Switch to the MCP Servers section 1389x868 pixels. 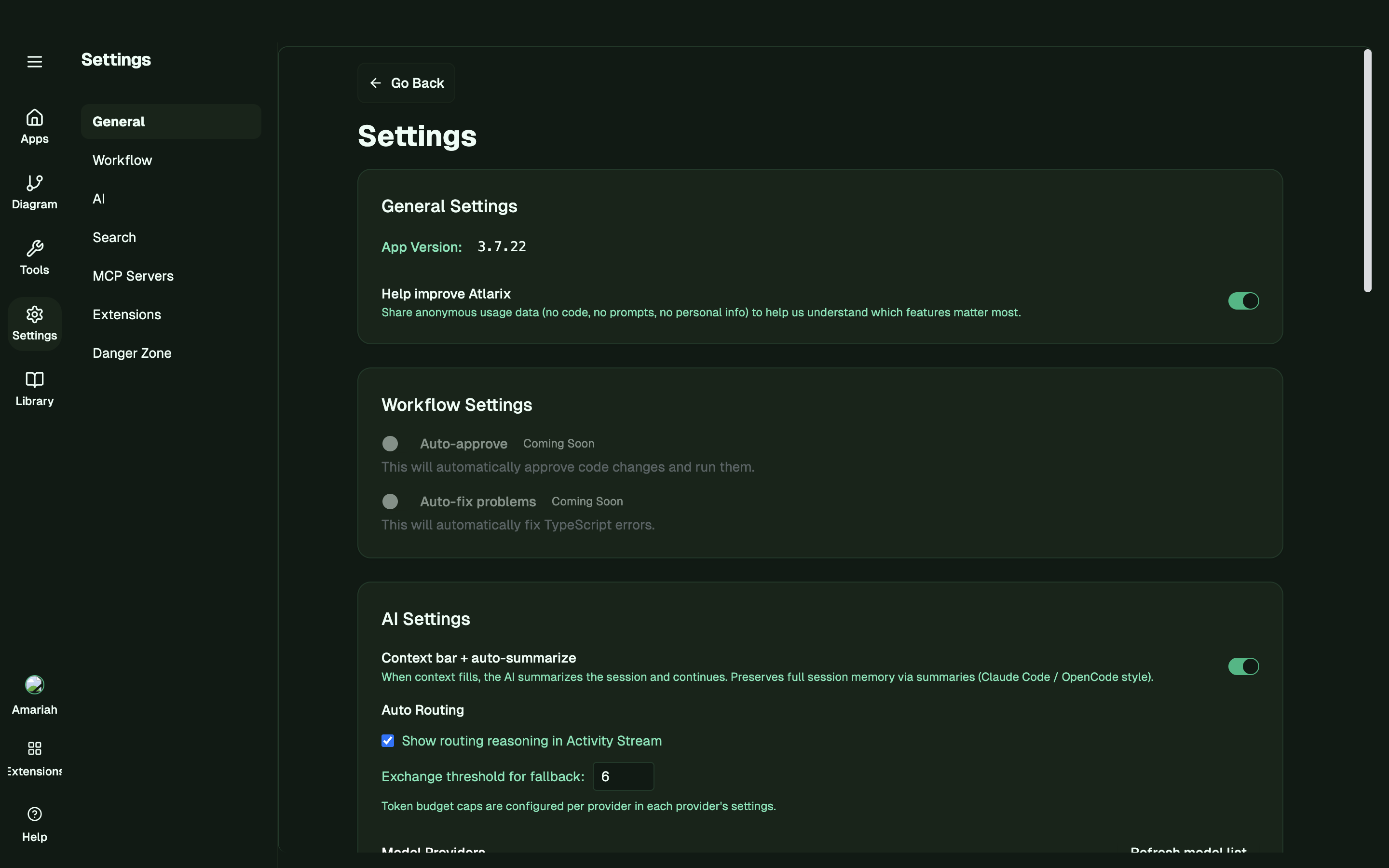tap(133, 275)
